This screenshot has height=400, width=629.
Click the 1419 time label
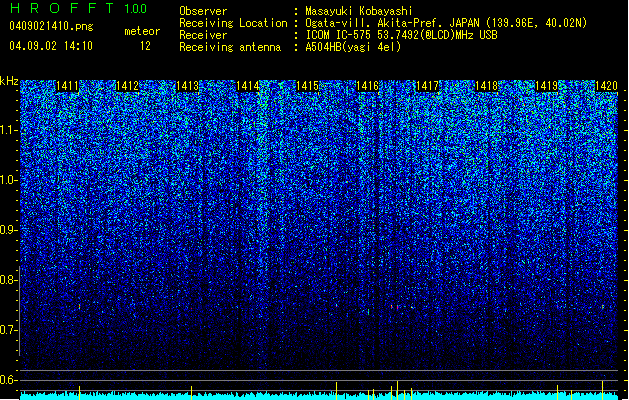click(547, 86)
